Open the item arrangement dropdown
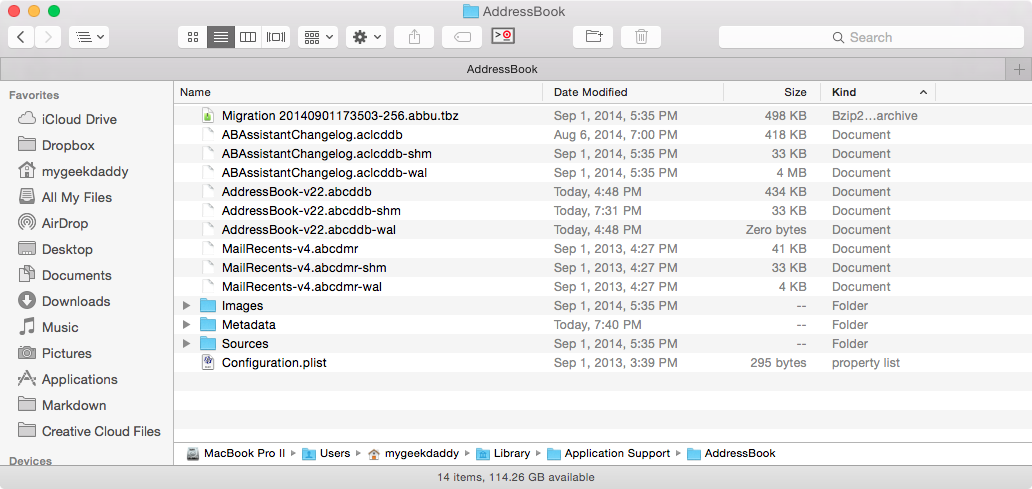 318,37
